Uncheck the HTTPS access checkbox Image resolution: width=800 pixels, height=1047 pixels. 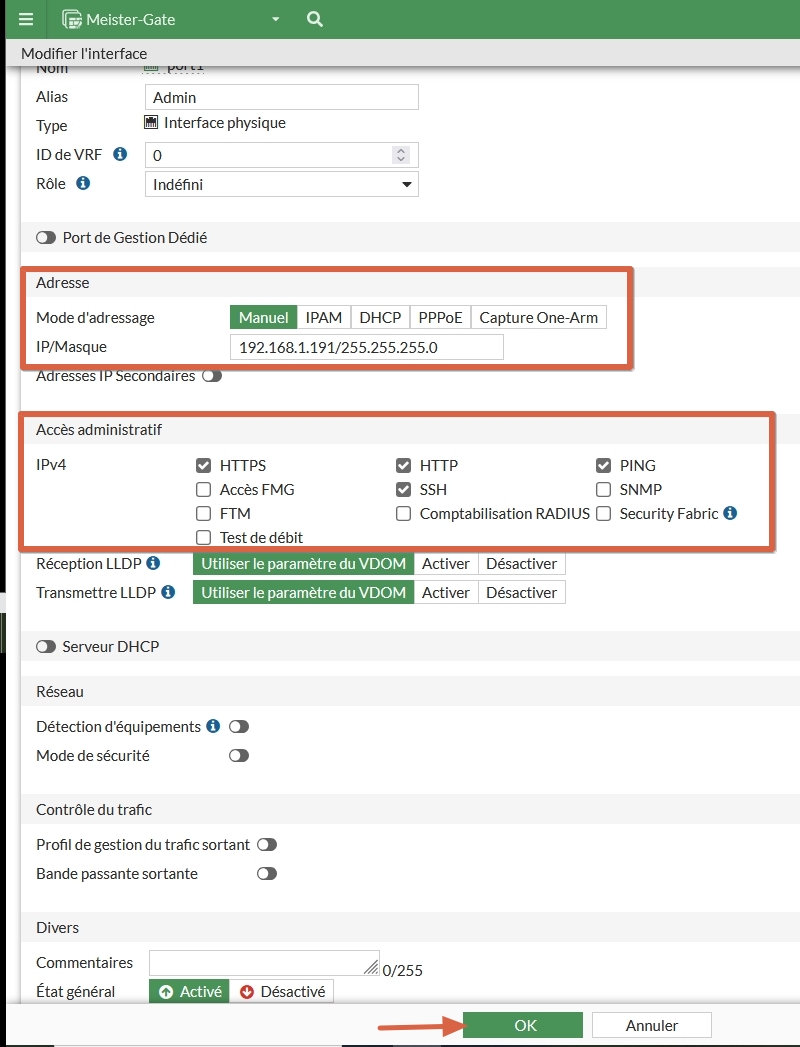[203, 465]
